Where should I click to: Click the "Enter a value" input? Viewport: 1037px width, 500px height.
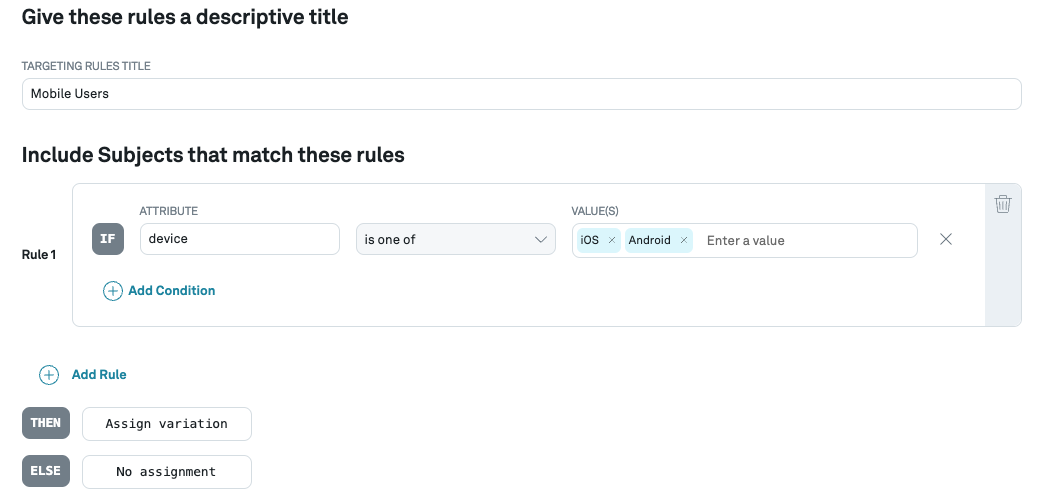[x=800, y=240]
